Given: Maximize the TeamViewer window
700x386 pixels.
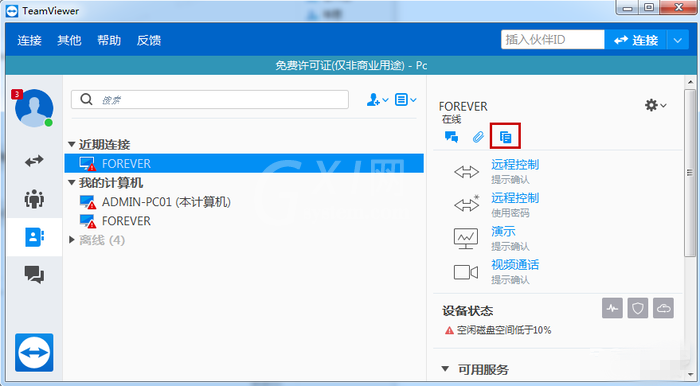Looking at the screenshot, I should tap(649, 8).
